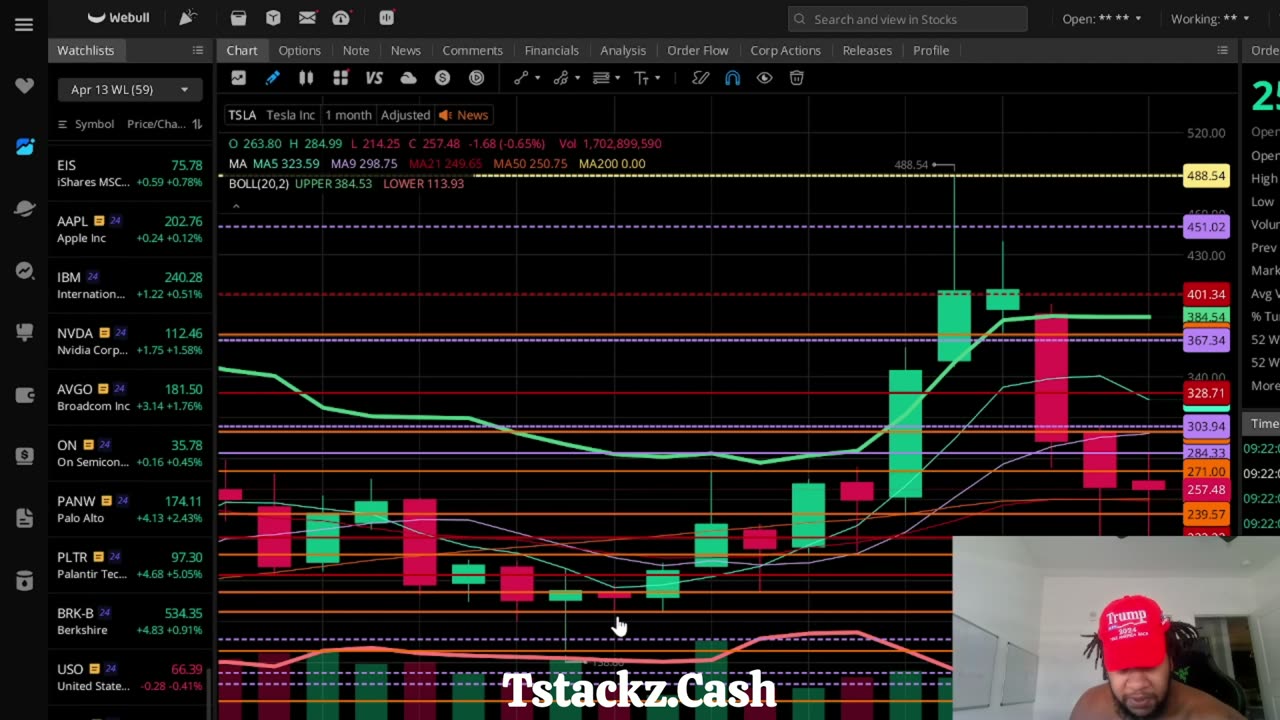The height and width of the screenshot is (720, 1280).
Task: Search in the stocks search field
Action: 908,19
